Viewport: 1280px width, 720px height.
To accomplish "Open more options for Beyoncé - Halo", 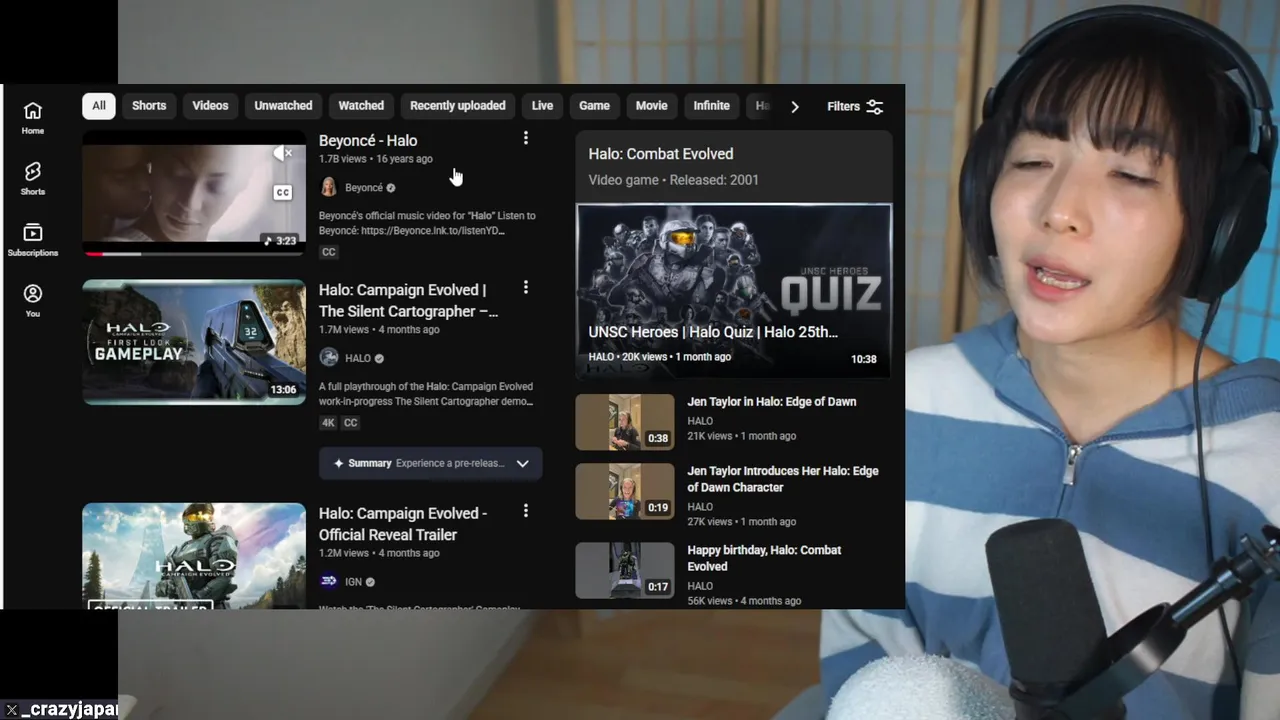I will point(526,138).
